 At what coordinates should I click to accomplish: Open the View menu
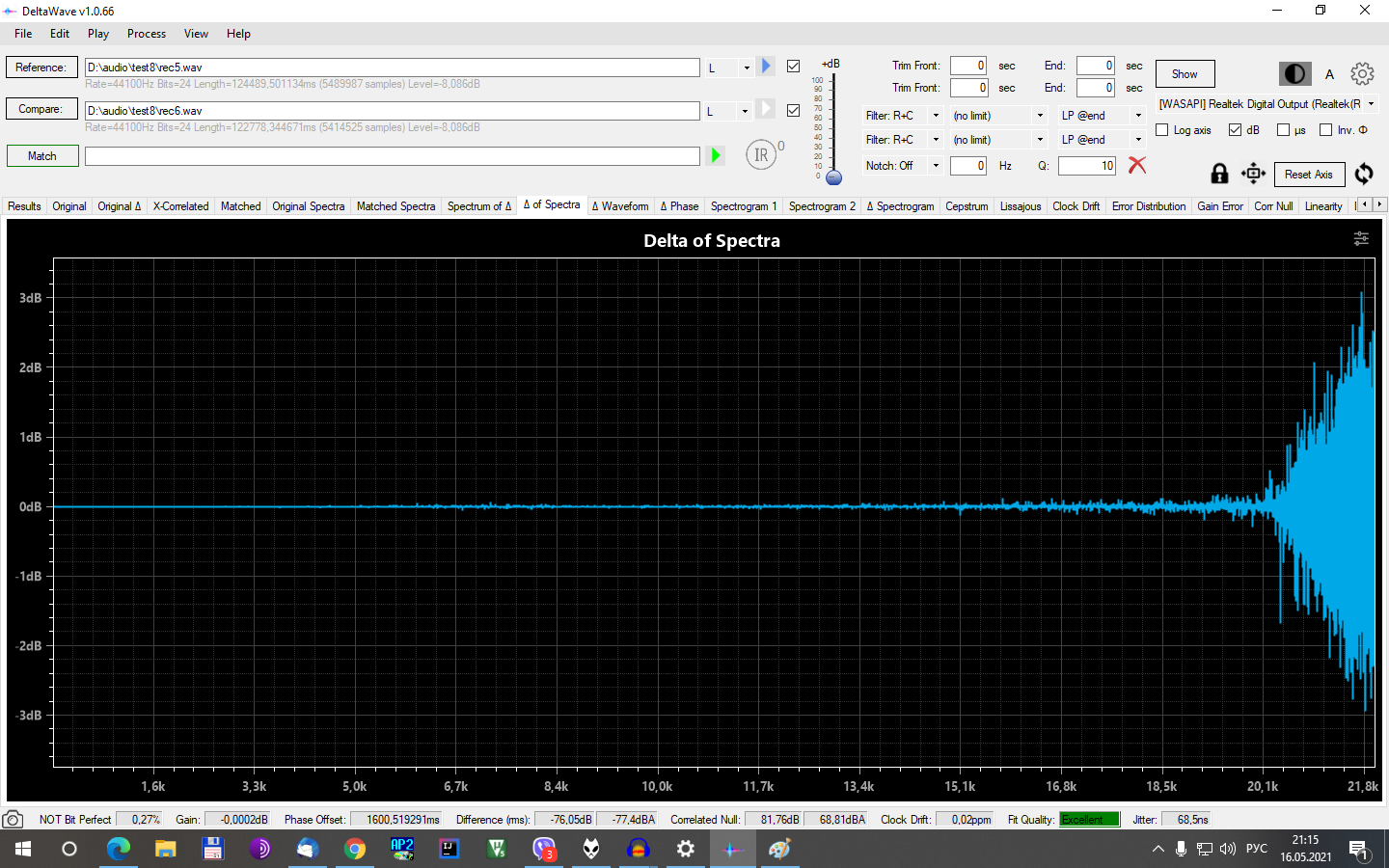coord(196,33)
